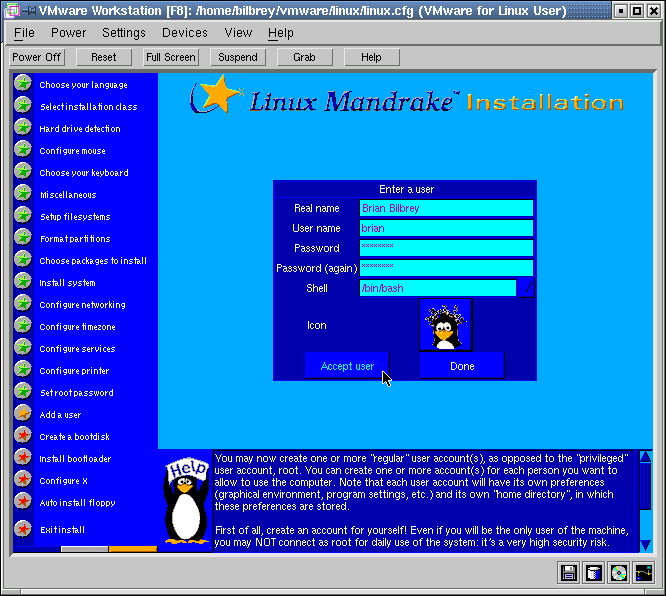Click the floppy disk status icon
The width and height of the screenshot is (666, 596).
569,573
